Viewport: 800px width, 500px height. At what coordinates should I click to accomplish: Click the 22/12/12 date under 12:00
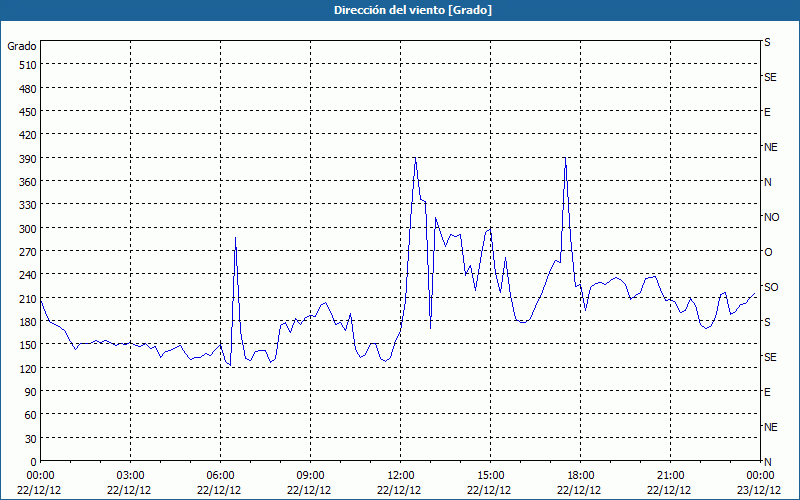(399, 490)
